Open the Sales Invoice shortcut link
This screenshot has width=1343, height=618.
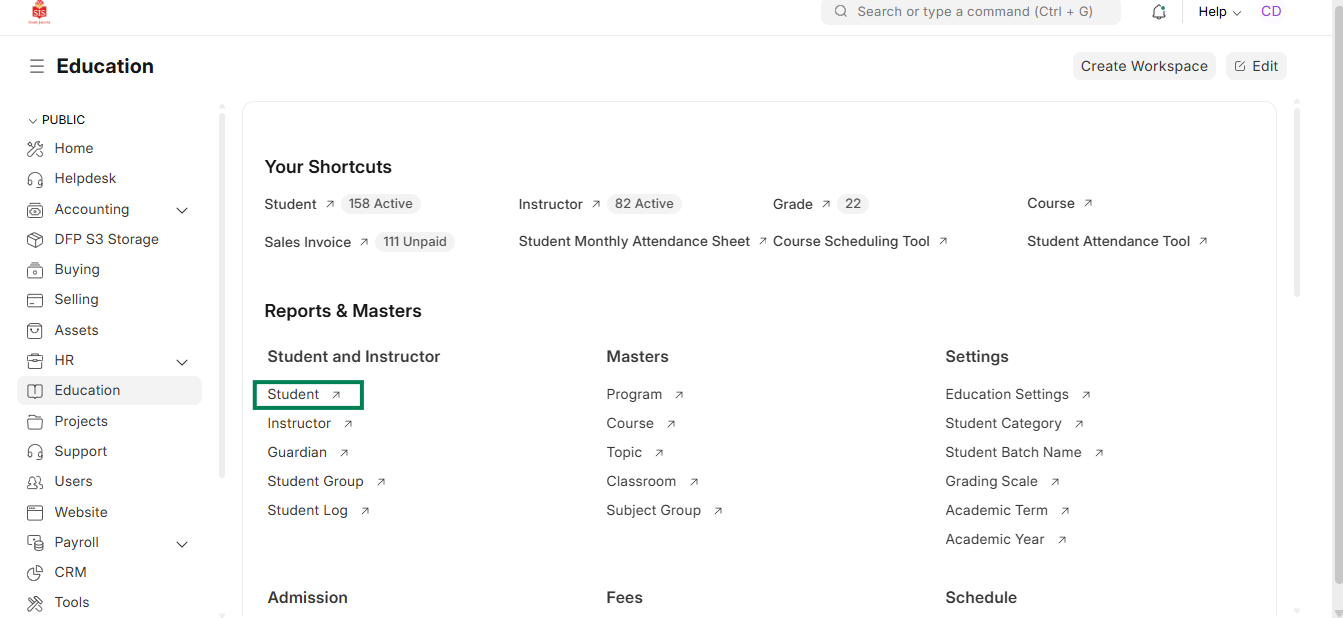click(308, 242)
